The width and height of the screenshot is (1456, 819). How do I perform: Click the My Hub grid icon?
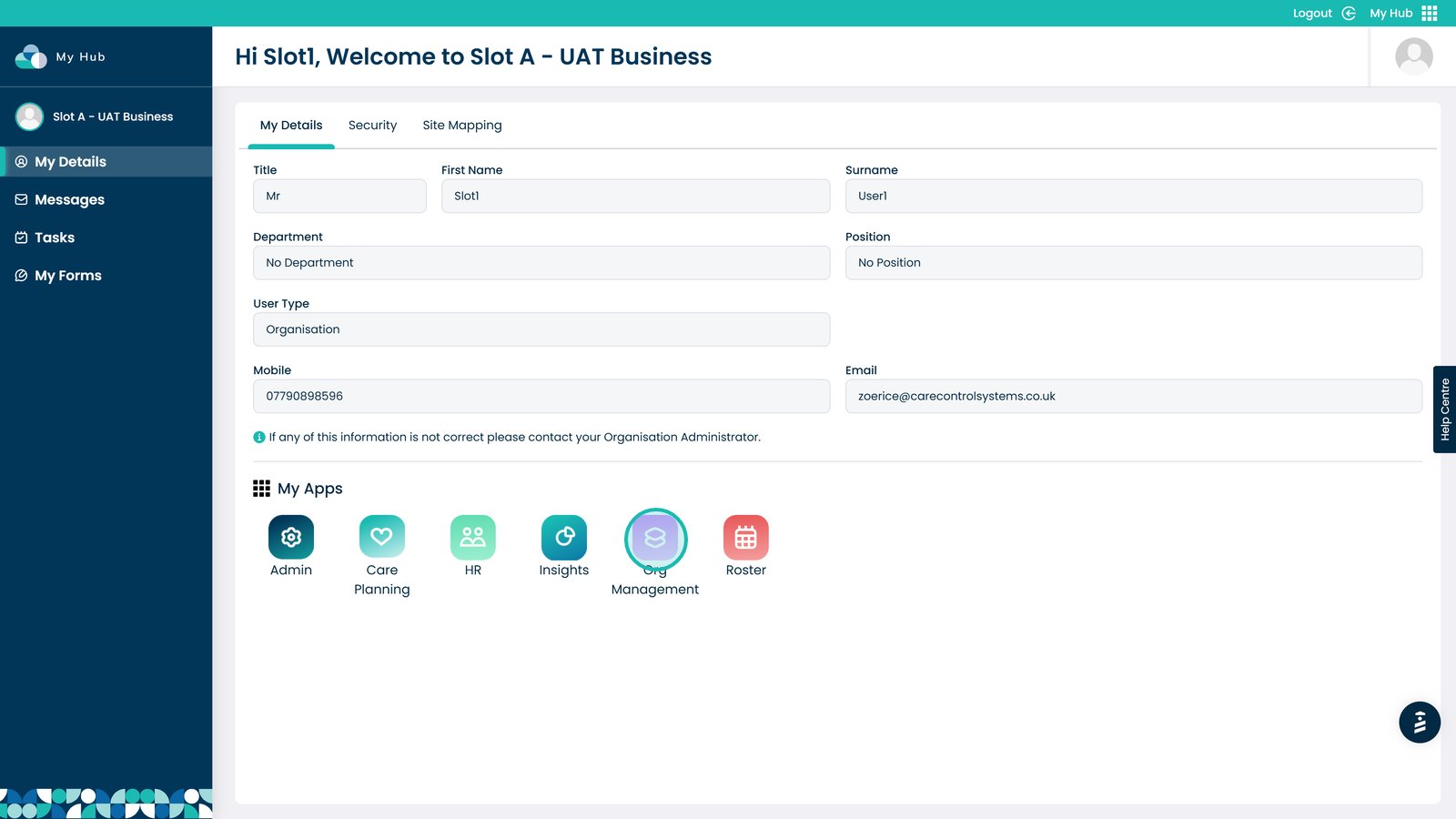(1430, 13)
